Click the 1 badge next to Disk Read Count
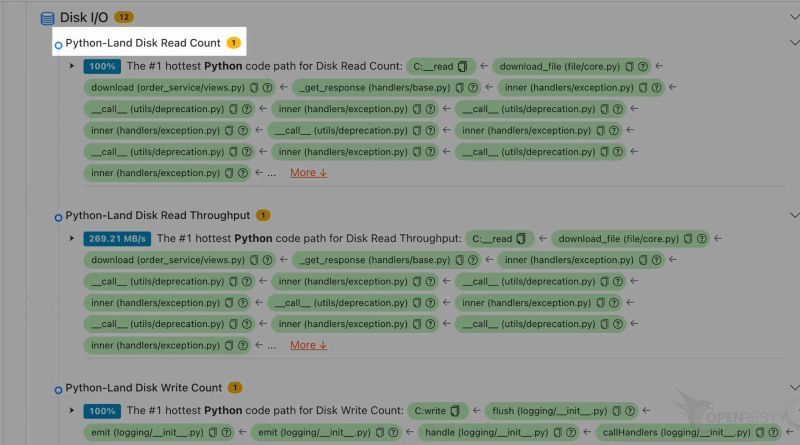800x445 pixels. [234, 43]
